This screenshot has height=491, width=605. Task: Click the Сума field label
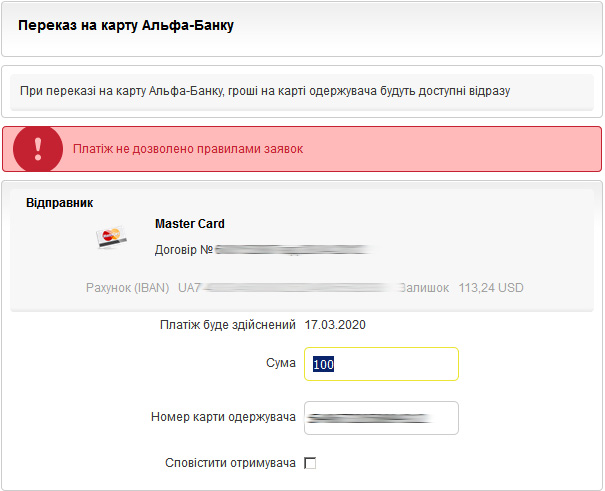[x=281, y=363]
